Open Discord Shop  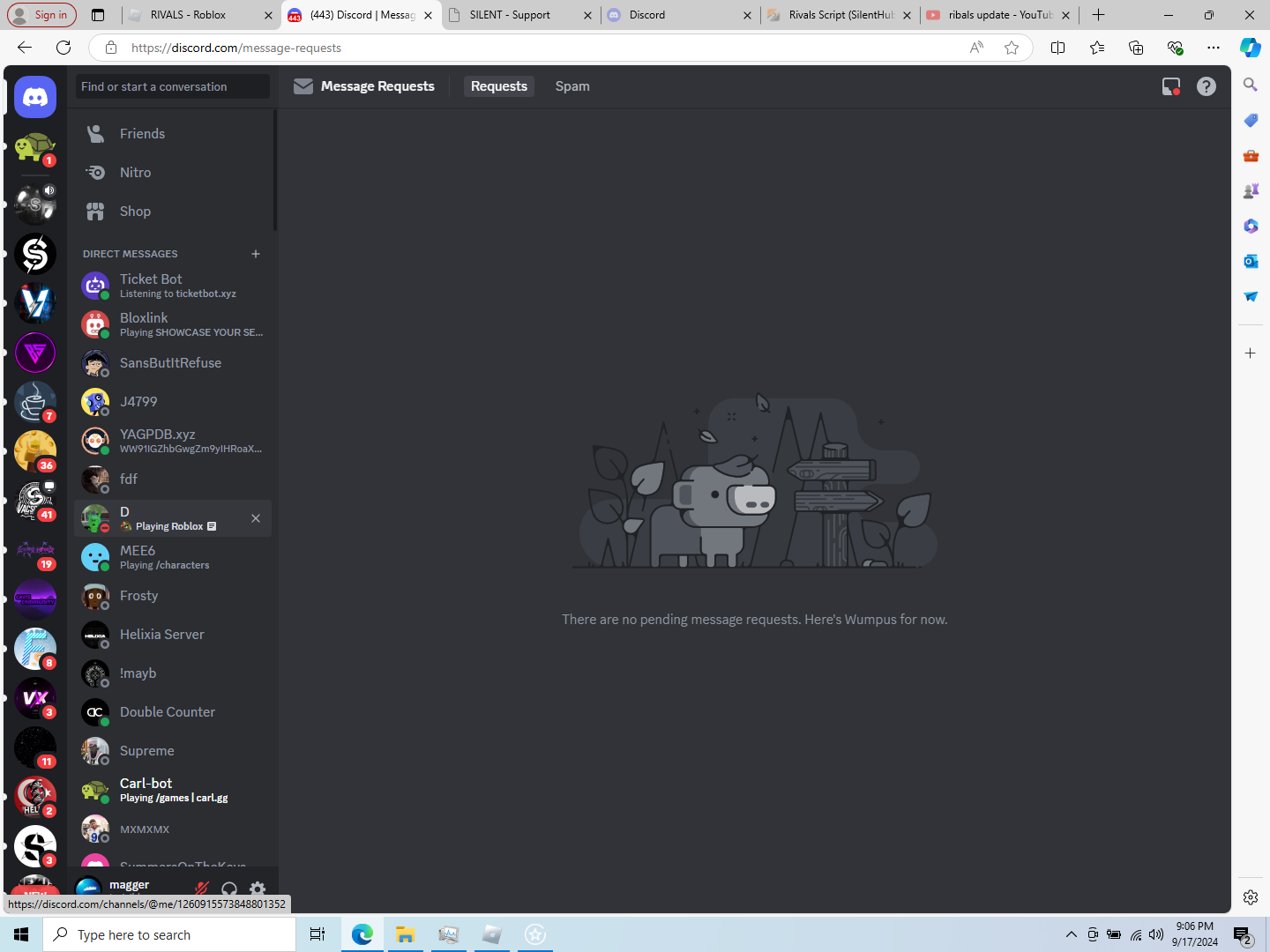click(173, 212)
